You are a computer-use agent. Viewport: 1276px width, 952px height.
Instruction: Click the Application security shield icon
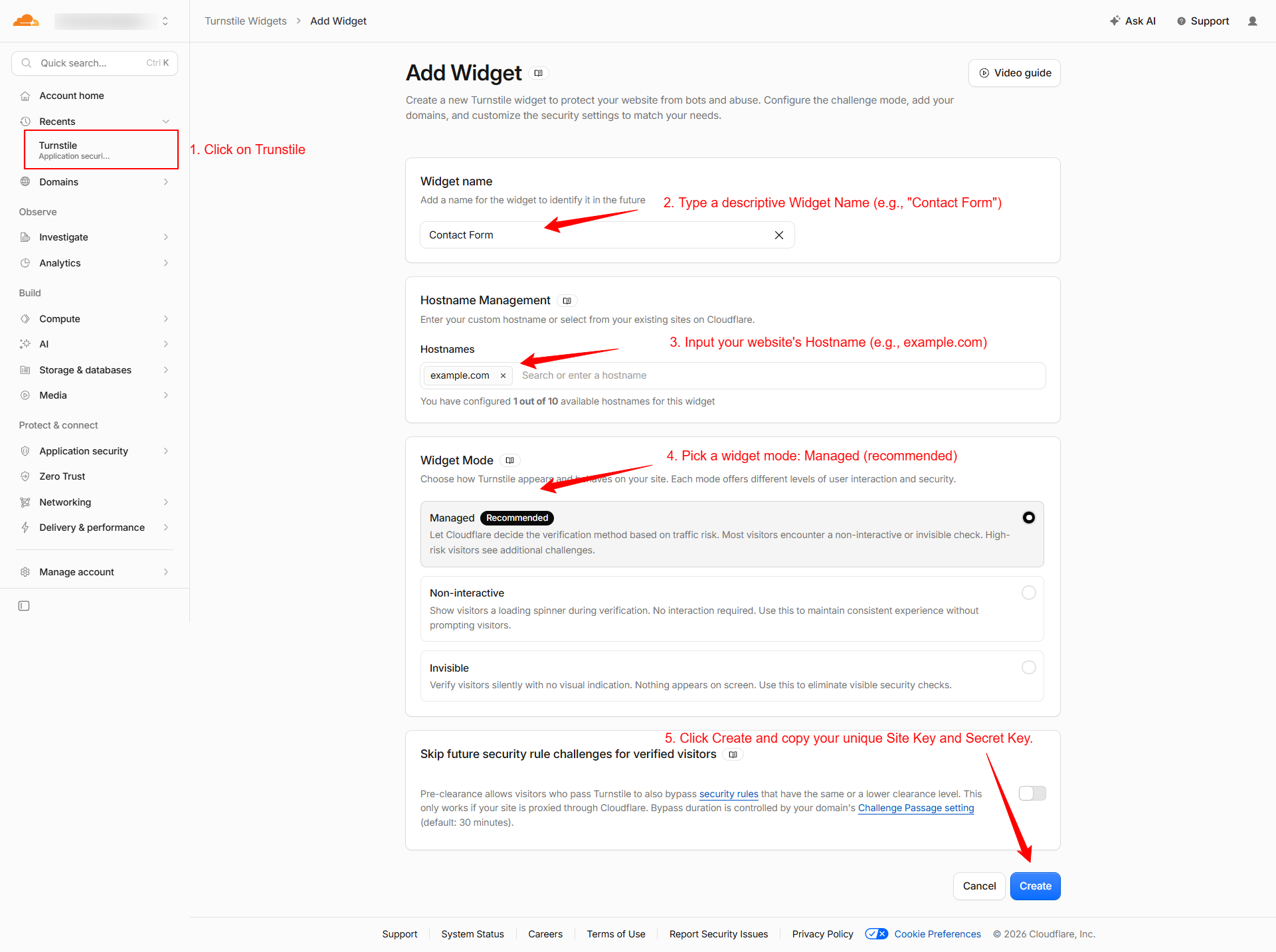25,451
